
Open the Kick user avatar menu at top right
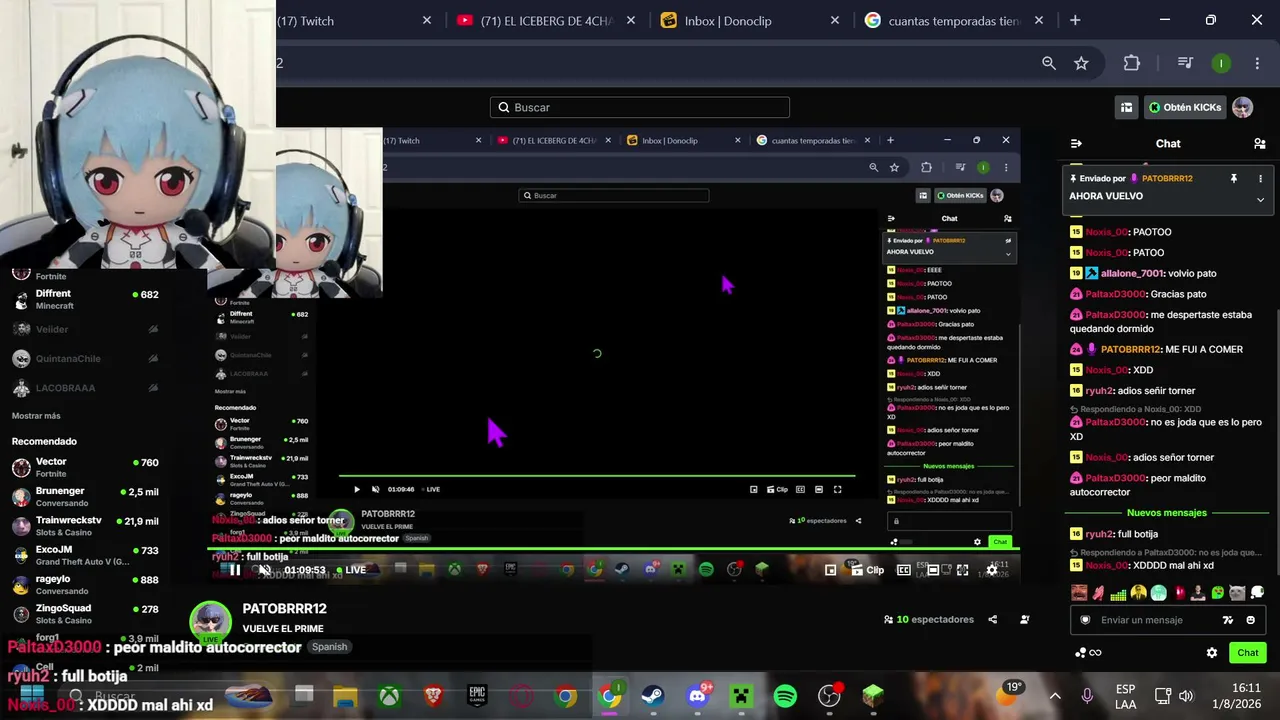[1243, 107]
